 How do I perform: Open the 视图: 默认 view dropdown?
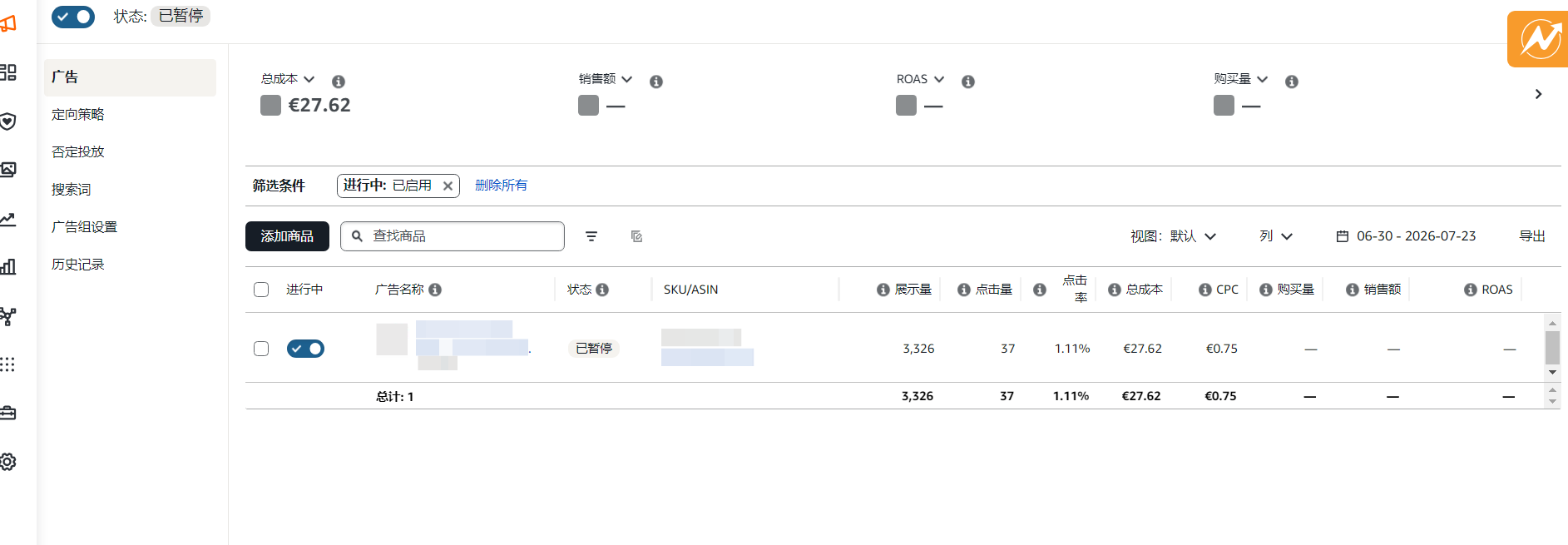tap(1173, 236)
